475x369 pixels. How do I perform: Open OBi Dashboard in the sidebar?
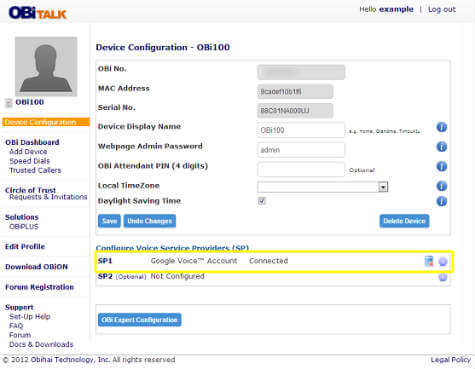click(32, 142)
